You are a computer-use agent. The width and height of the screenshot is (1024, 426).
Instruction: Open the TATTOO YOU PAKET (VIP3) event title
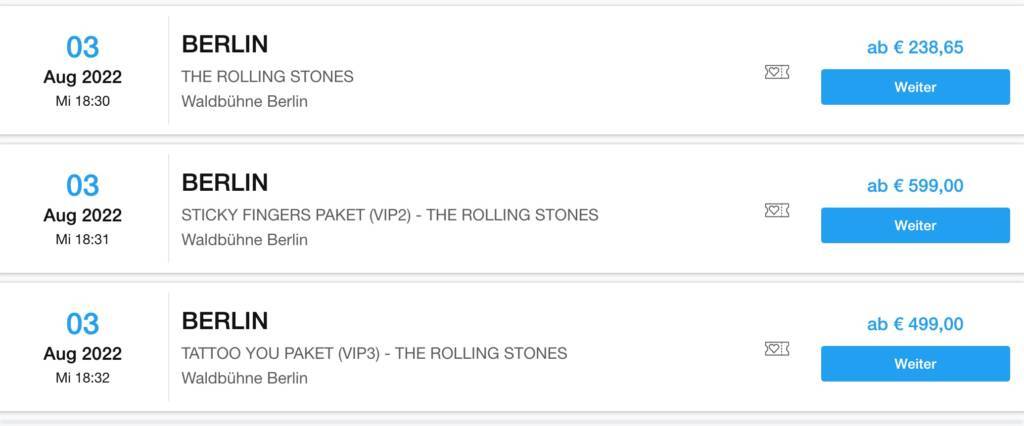[374, 353]
